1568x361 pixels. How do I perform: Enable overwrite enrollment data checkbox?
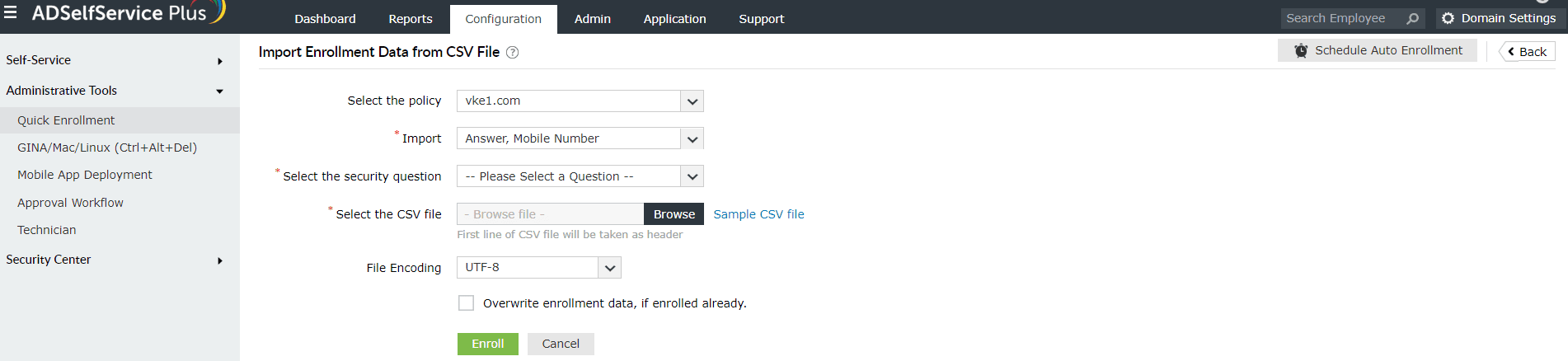(x=467, y=303)
